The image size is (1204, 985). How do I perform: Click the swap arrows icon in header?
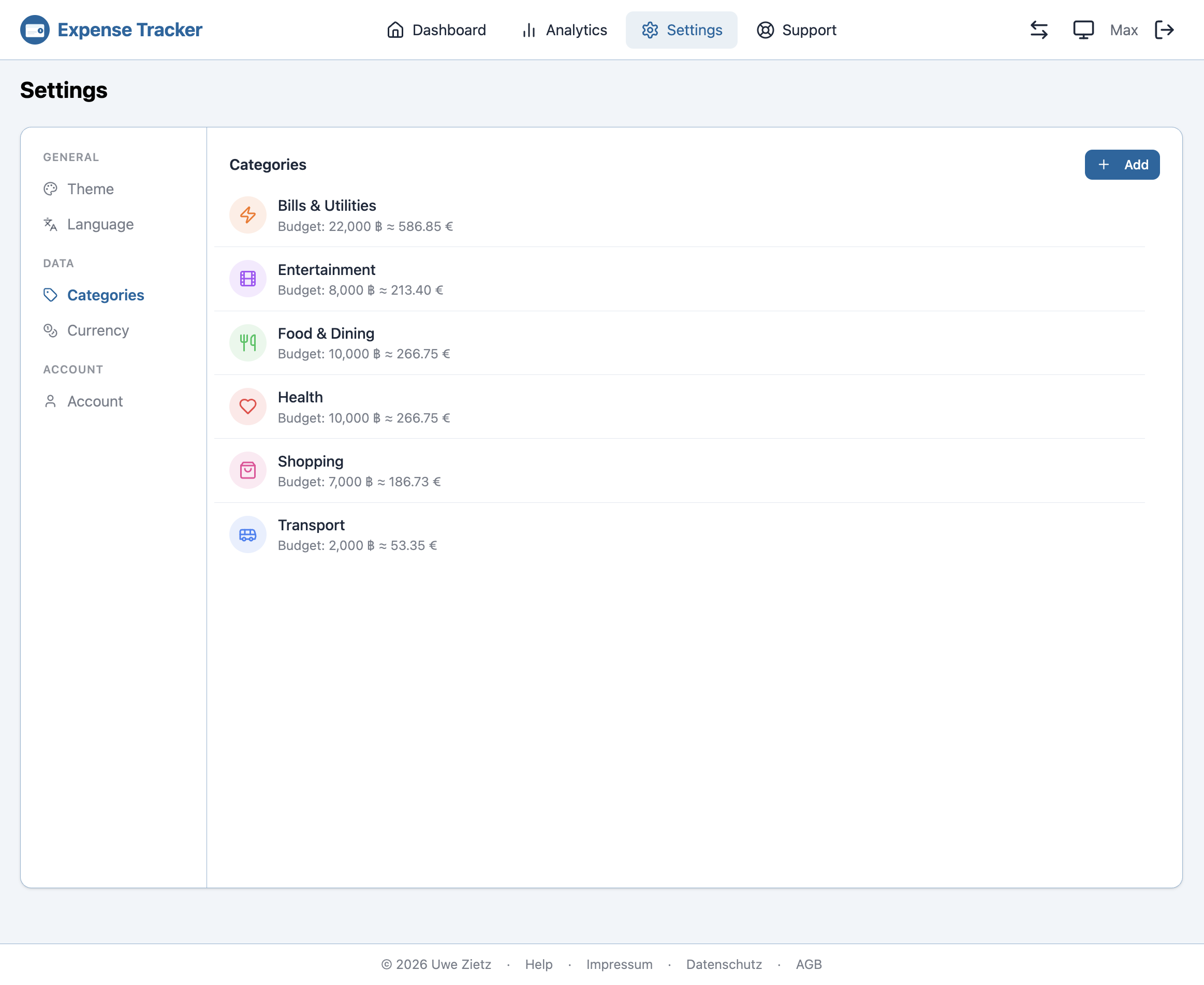point(1038,30)
